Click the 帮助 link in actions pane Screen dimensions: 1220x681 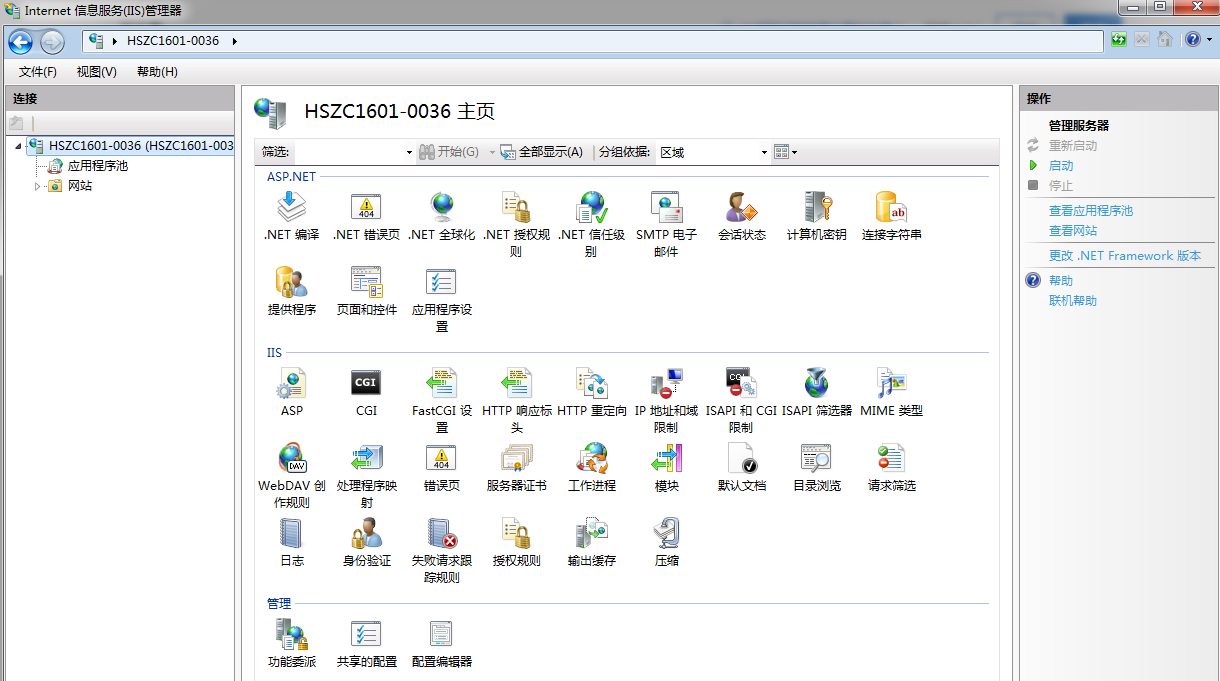[x=1061, y=281]
